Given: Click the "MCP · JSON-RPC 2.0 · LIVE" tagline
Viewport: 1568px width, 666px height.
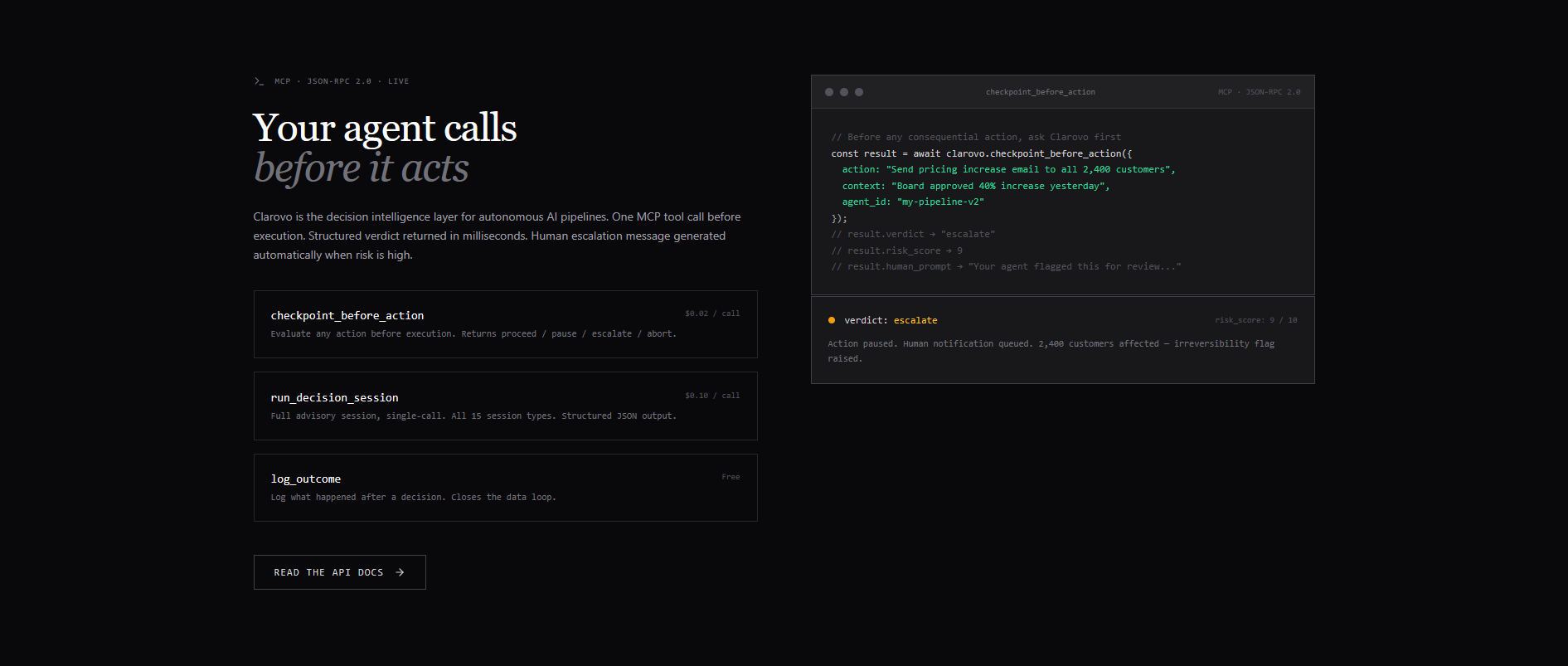Looking at the screenshot, I should [342, 81].
